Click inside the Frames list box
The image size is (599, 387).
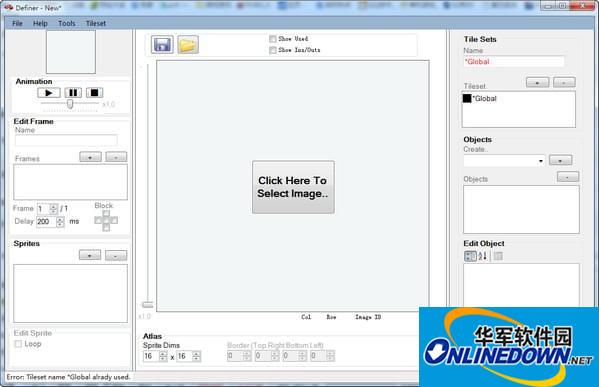click(71, 182)
